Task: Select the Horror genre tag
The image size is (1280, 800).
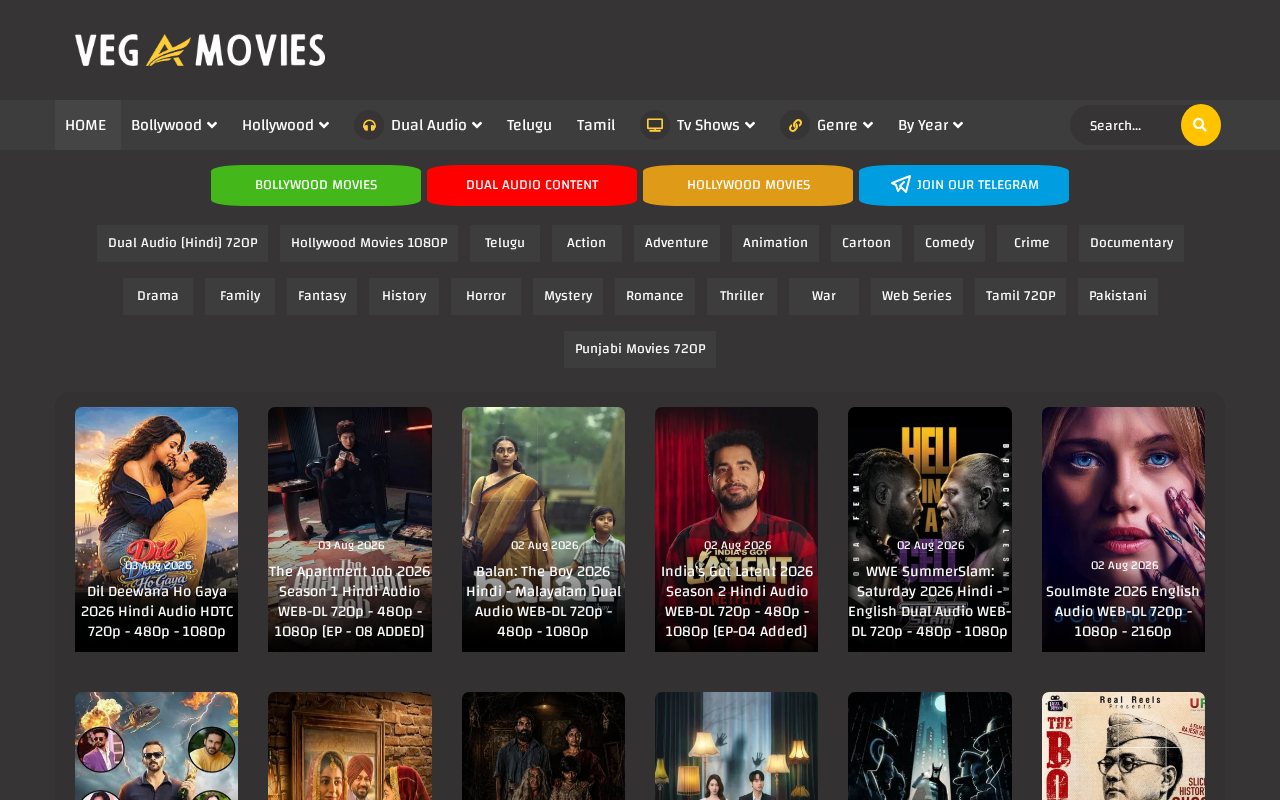Action: coord(486,296)
